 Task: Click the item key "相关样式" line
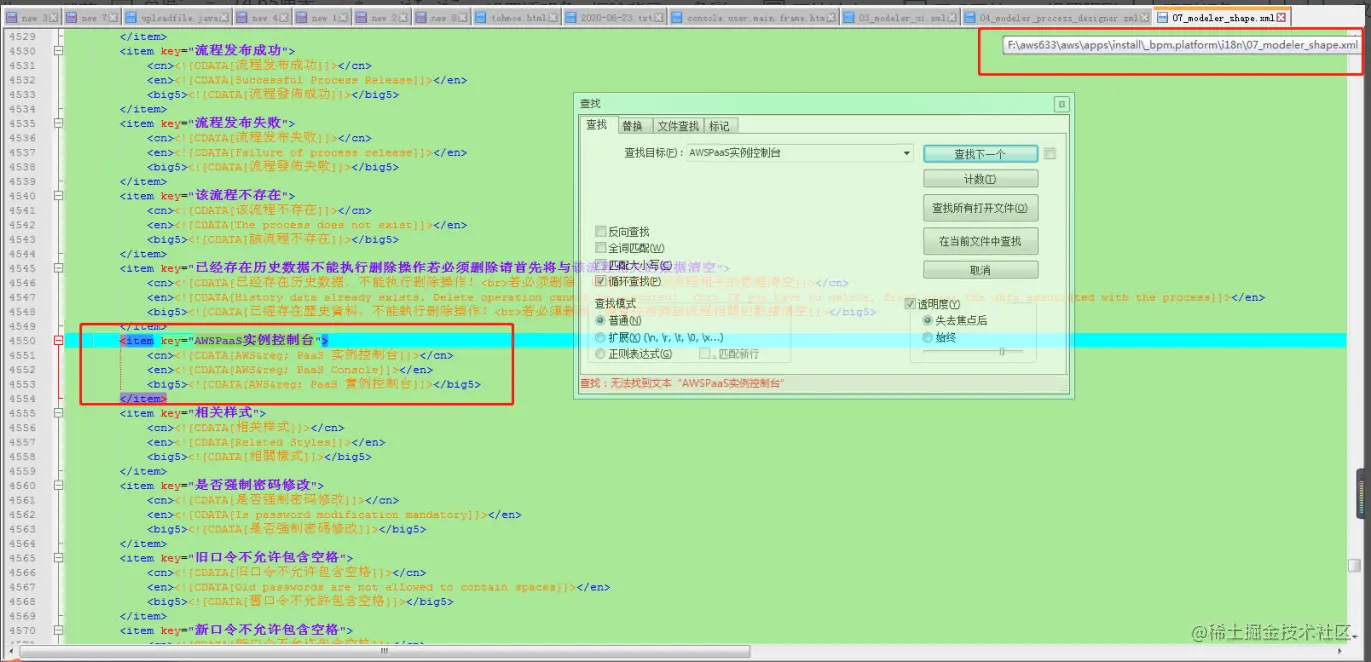tap(193, 413)
